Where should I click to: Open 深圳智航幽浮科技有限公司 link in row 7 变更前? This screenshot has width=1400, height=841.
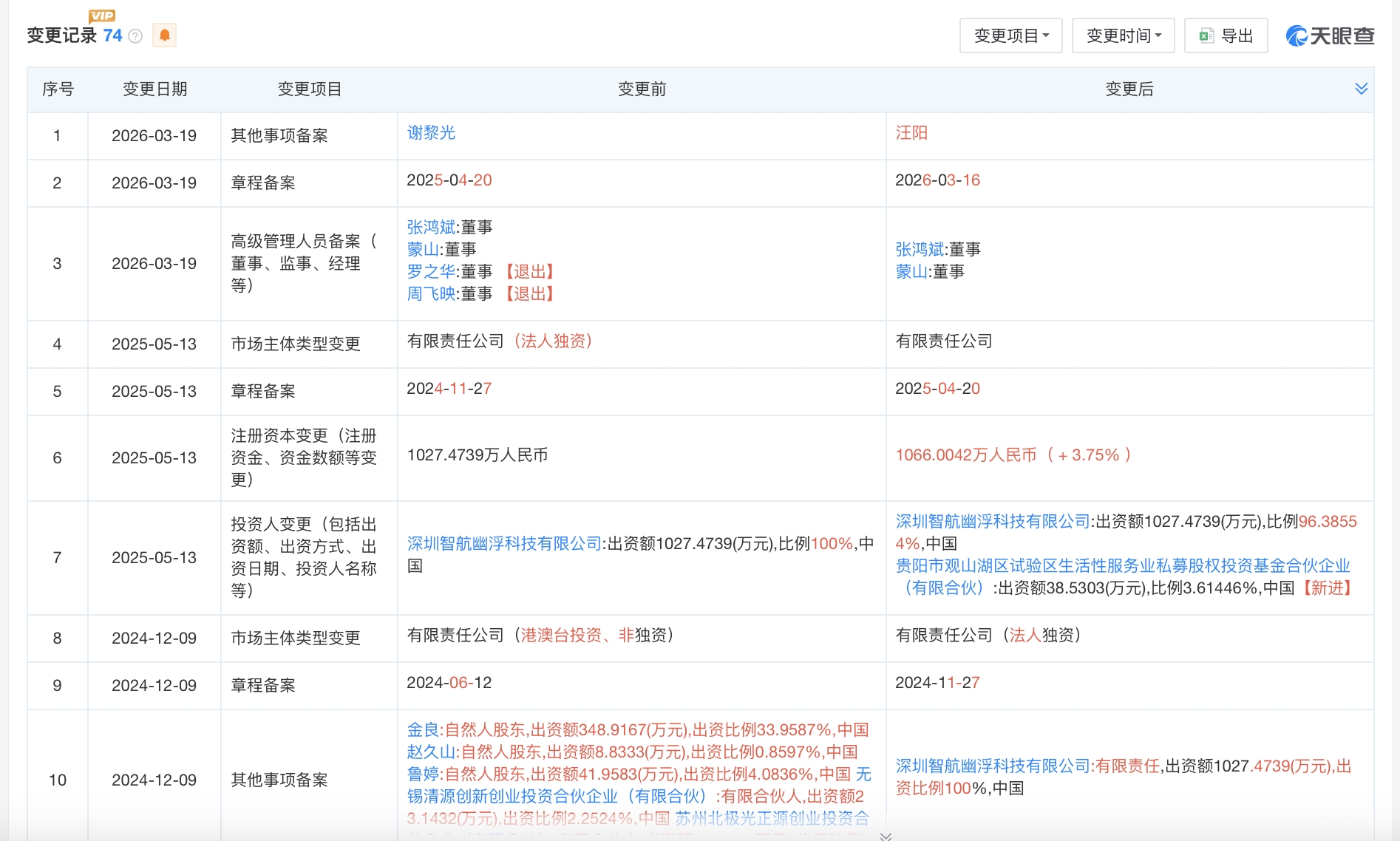pos(504,544)
